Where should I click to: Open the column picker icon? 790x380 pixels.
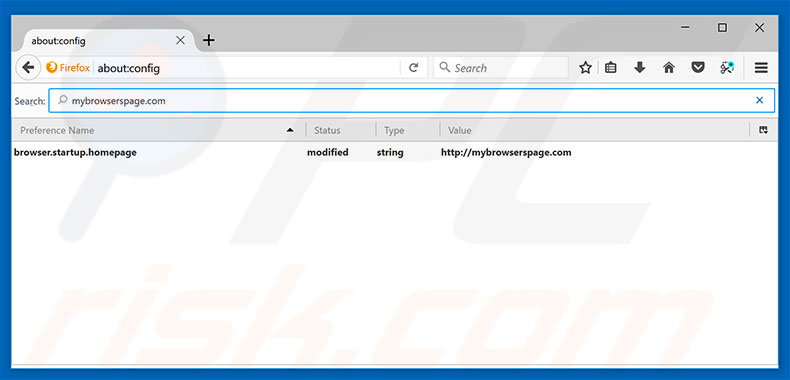(764, 131)
